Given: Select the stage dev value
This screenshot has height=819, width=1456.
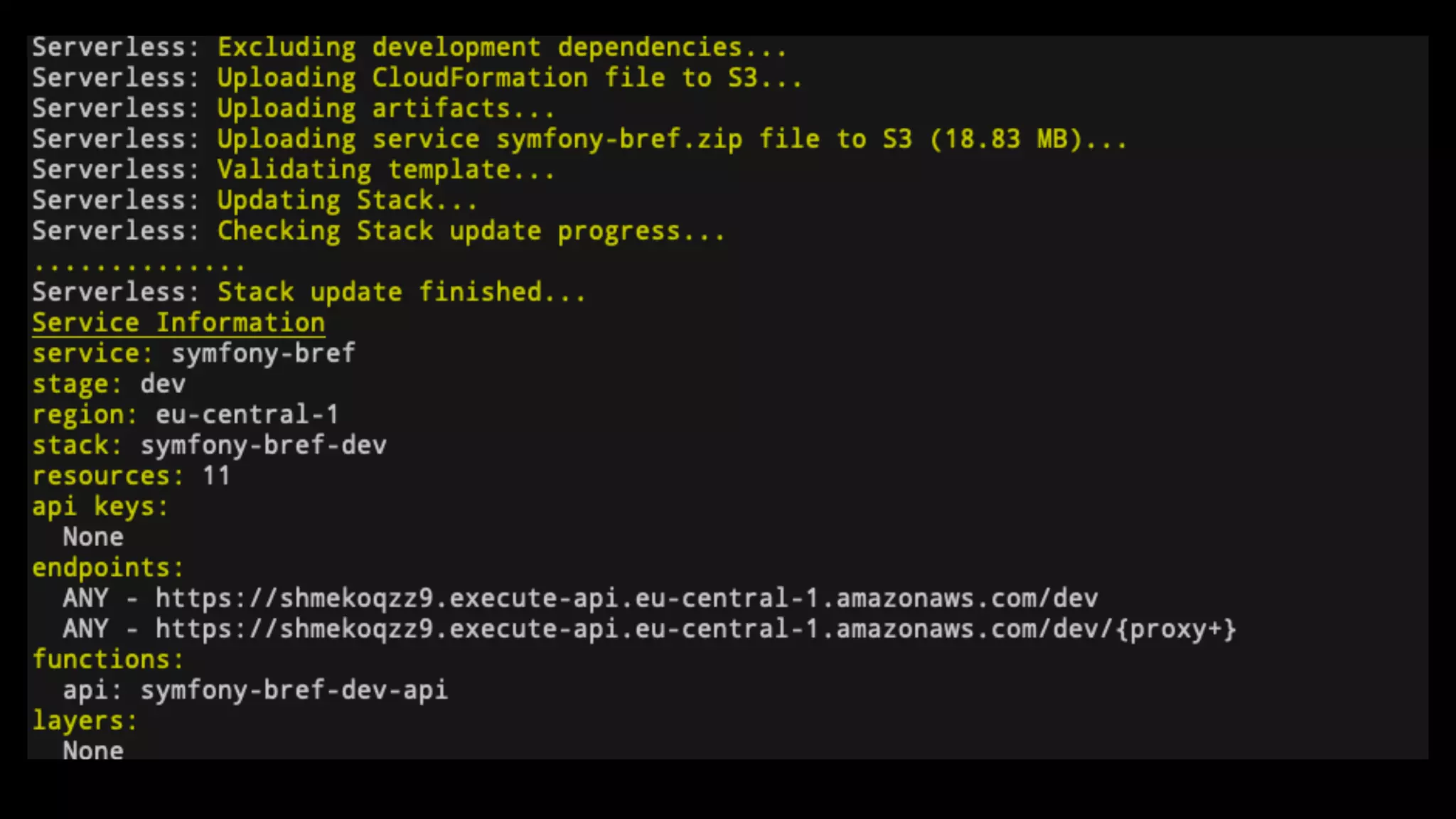Looking at the screenshot, I should [x=163, y=385].
